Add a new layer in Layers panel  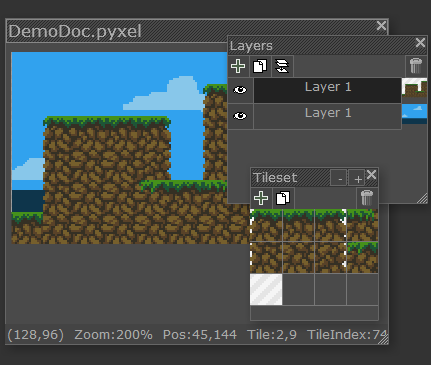238,66
